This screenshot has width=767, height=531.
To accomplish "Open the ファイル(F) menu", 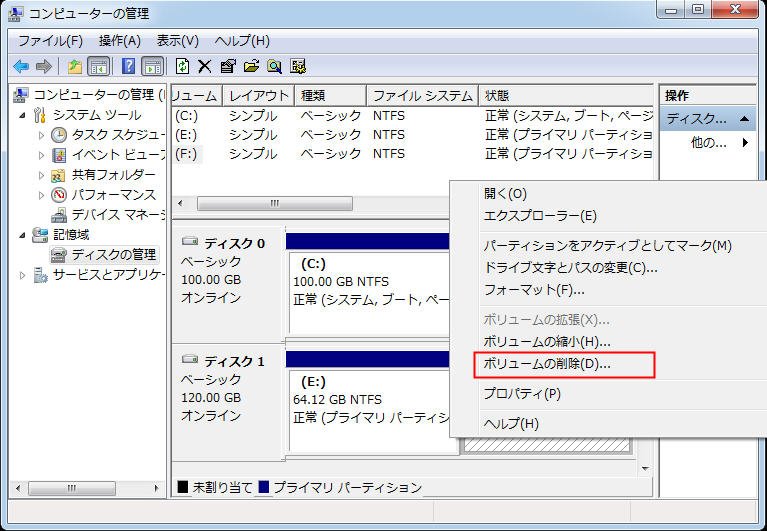I will coord(50,41).
